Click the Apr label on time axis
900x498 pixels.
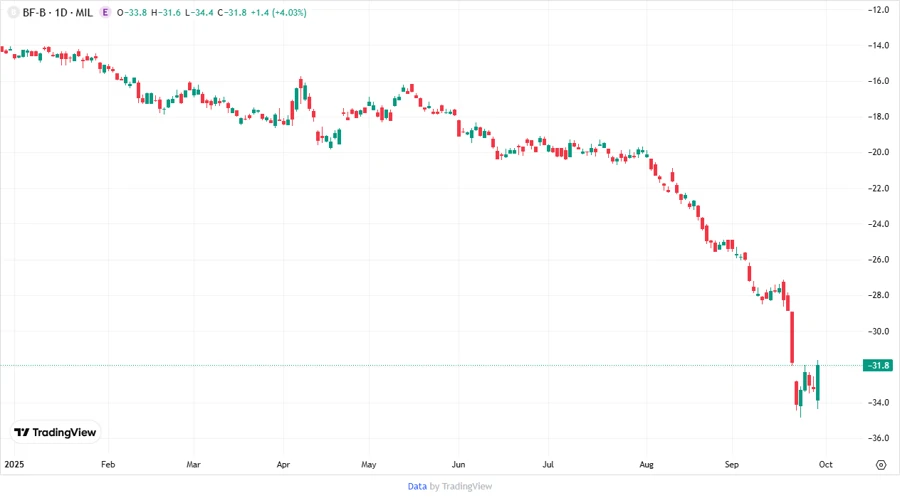click(283, 464)
